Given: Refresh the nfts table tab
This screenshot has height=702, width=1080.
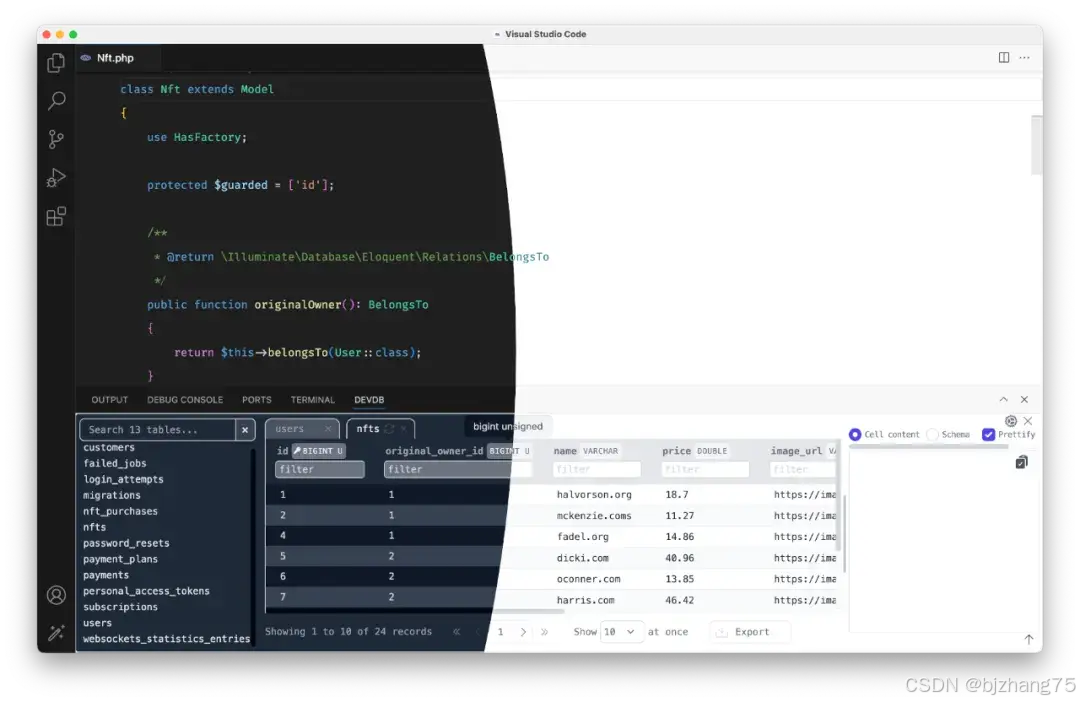Looking at the screenshot, I should [389, 429].
